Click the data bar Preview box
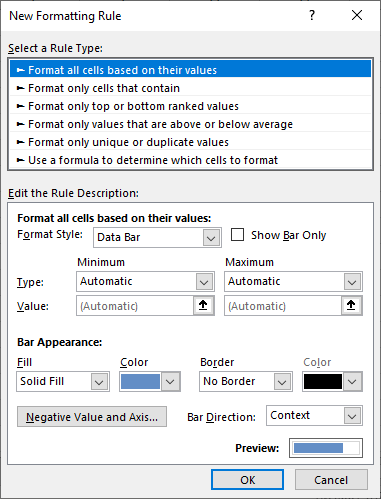Screen dimensions: 384x502 coord(326,448)
